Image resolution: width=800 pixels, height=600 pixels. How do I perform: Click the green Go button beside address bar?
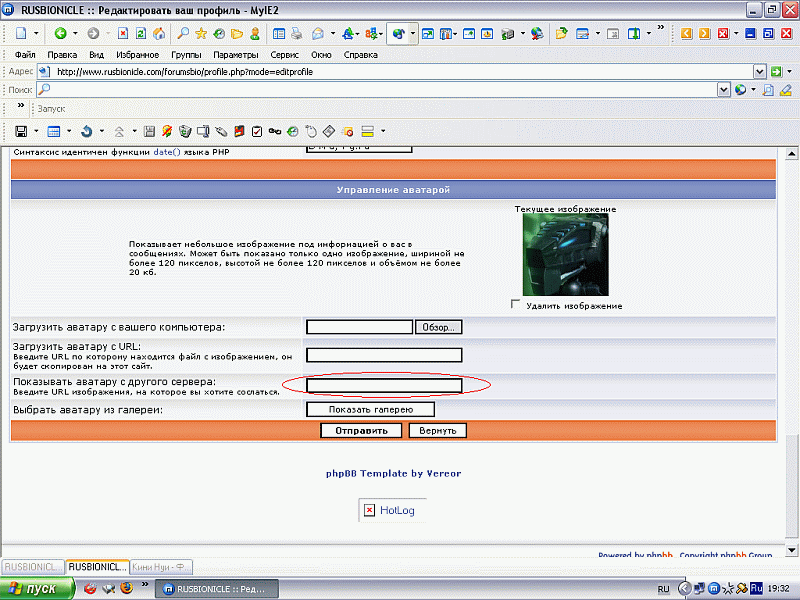click(777, 71)
